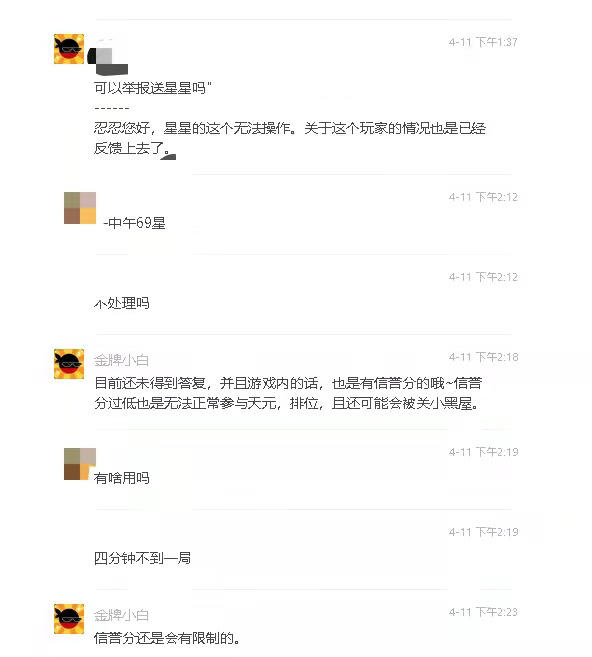
Task: Click the timestamp 4-11 下午2:18
Action: (483, 357)
